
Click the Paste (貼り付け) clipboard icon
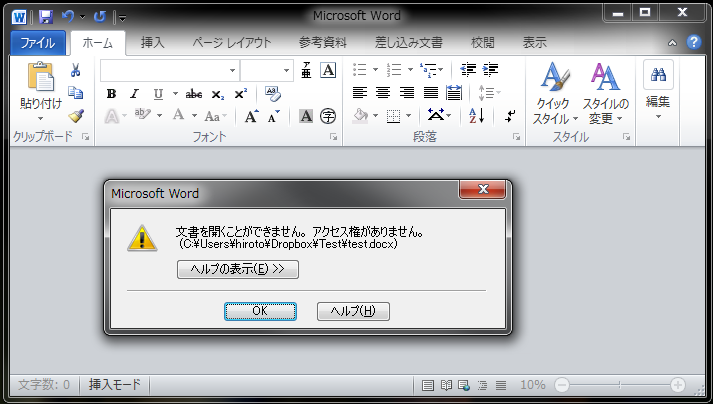coord(40,76)
